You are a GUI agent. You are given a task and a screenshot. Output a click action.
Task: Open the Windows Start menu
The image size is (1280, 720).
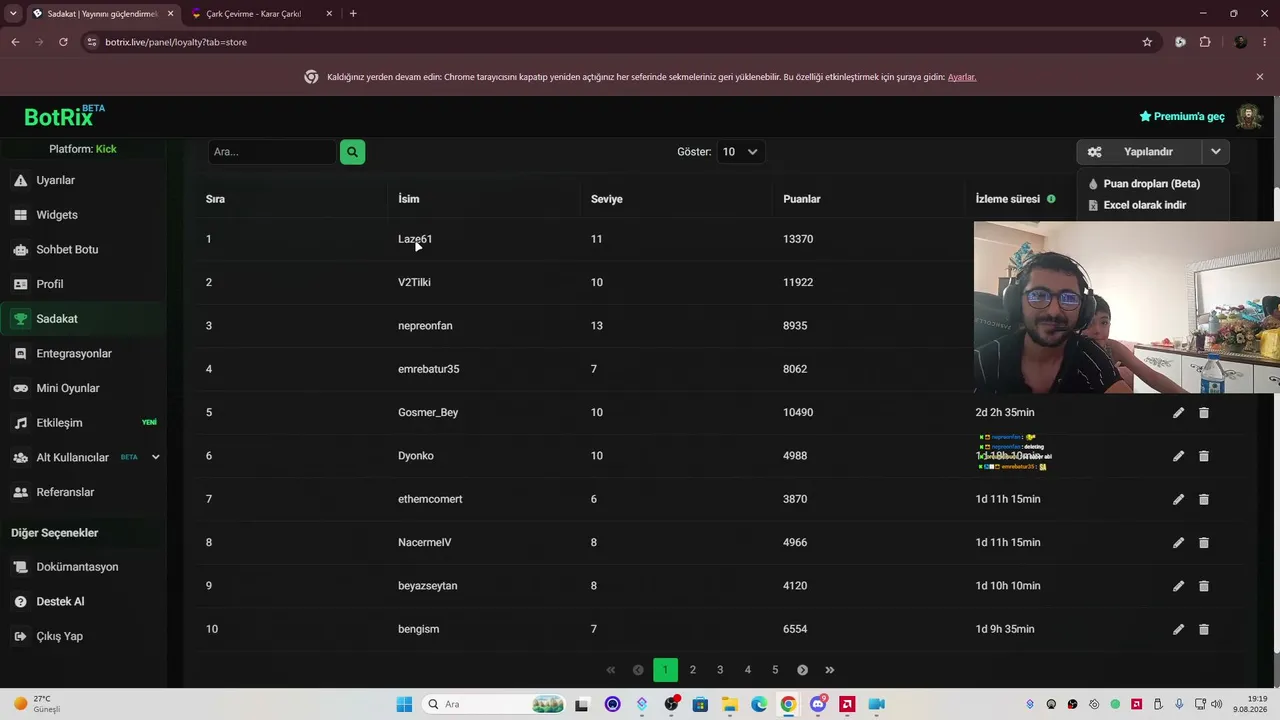point(404,704)
